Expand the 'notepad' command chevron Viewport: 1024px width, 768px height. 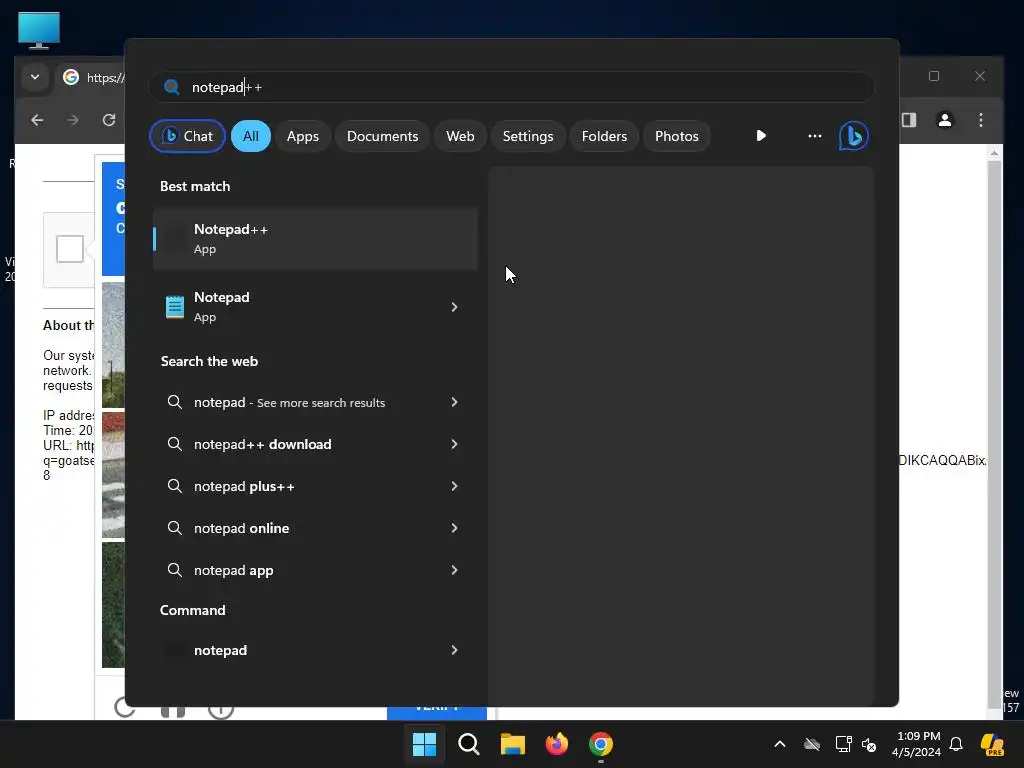[x=455, y=650]
